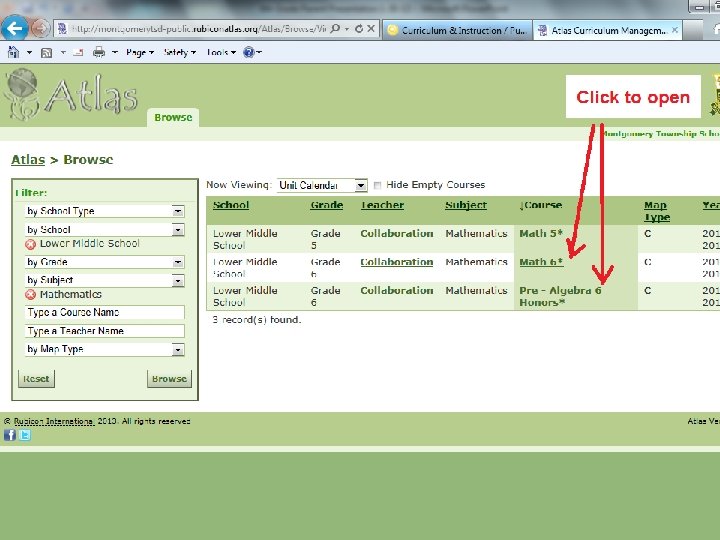Open the Tools menu
The height and width of the screenshot is (540, 720).
221,52
